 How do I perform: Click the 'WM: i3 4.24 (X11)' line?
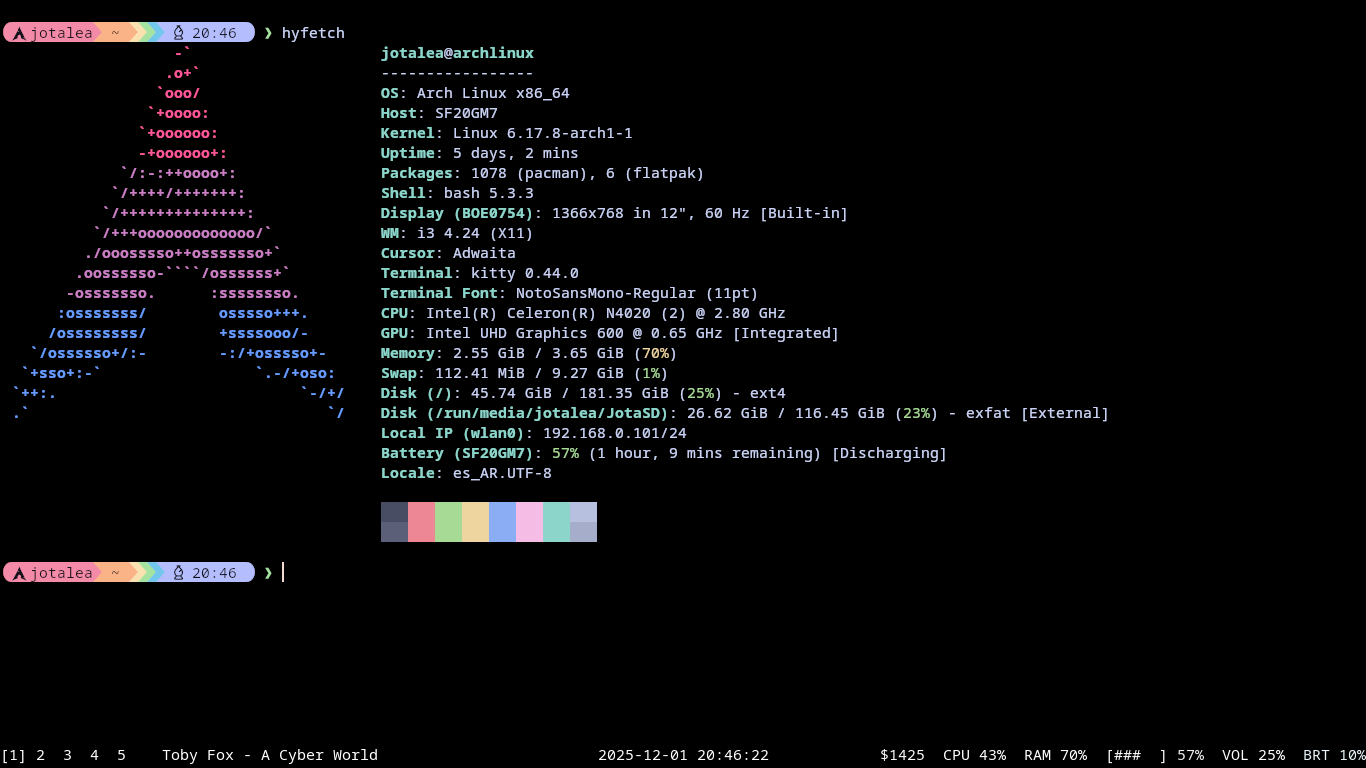point(457,233)
